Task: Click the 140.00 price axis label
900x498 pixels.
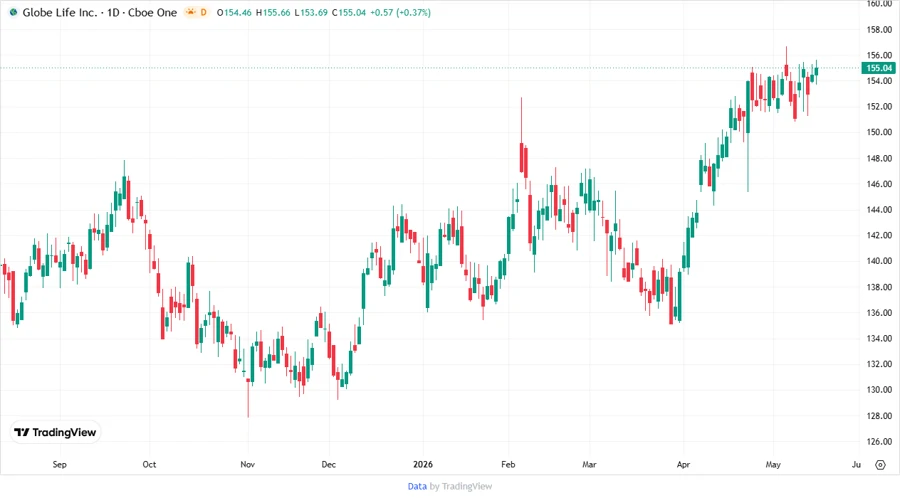Action: point(879,261)
